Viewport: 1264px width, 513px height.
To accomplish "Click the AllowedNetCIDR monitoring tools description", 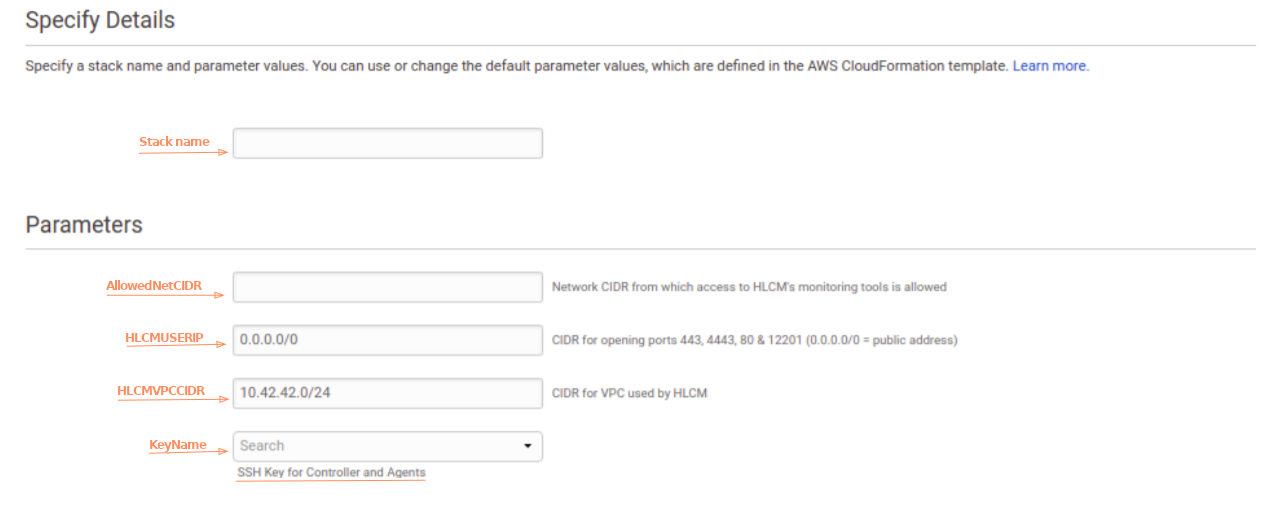I will click(x=749, y=287).
